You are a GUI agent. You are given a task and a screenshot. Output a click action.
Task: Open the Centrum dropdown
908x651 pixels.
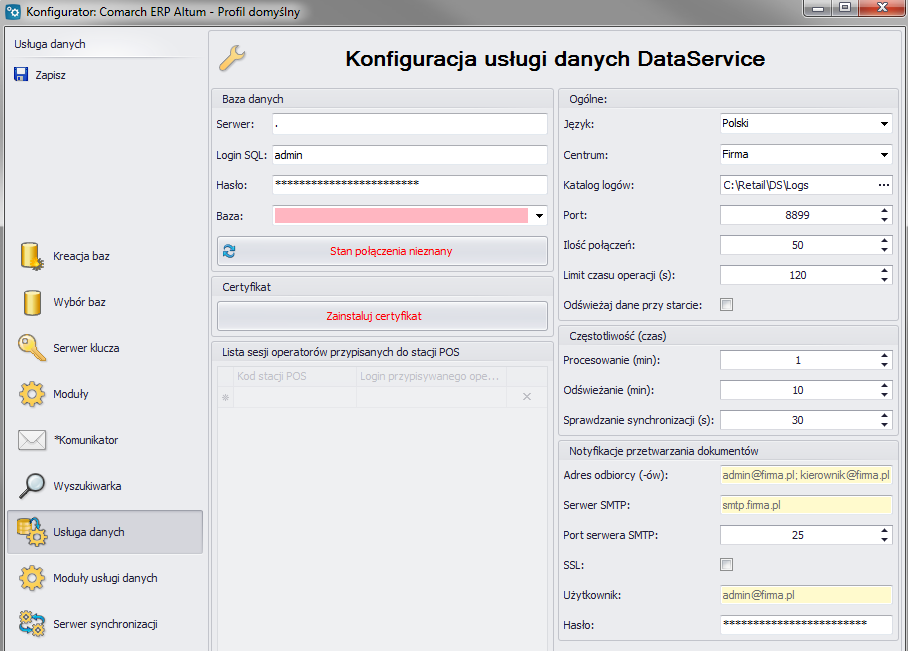[884, 155]
